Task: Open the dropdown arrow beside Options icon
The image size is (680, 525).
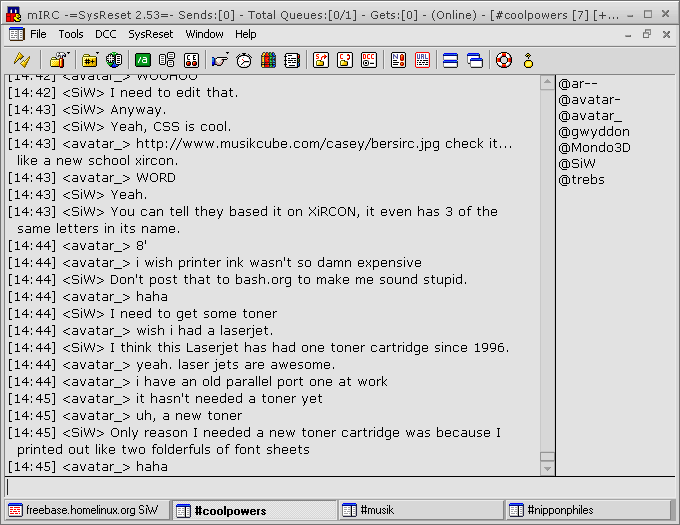Action: coord(68,54)
